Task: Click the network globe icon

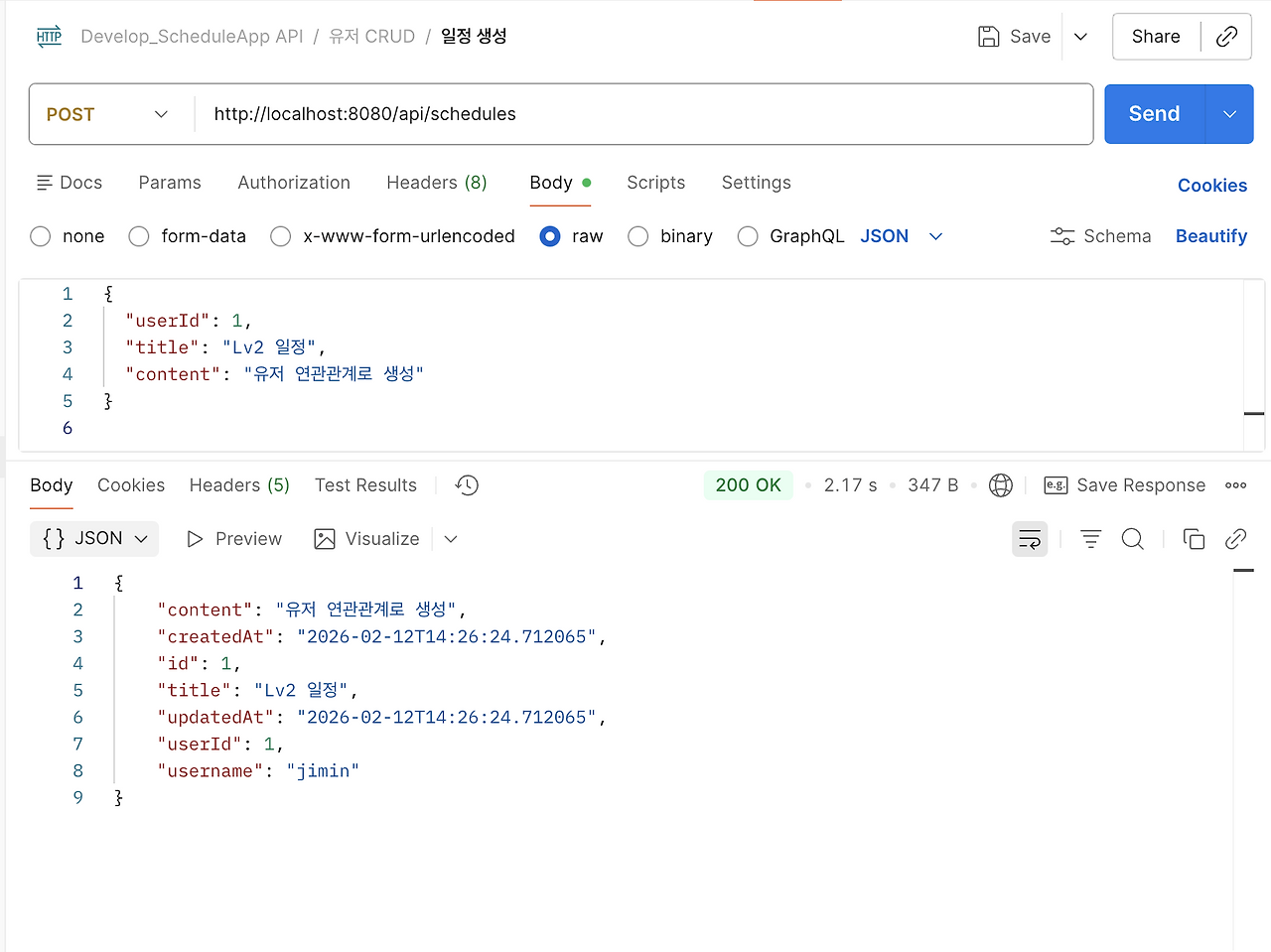Action: 1001,485
